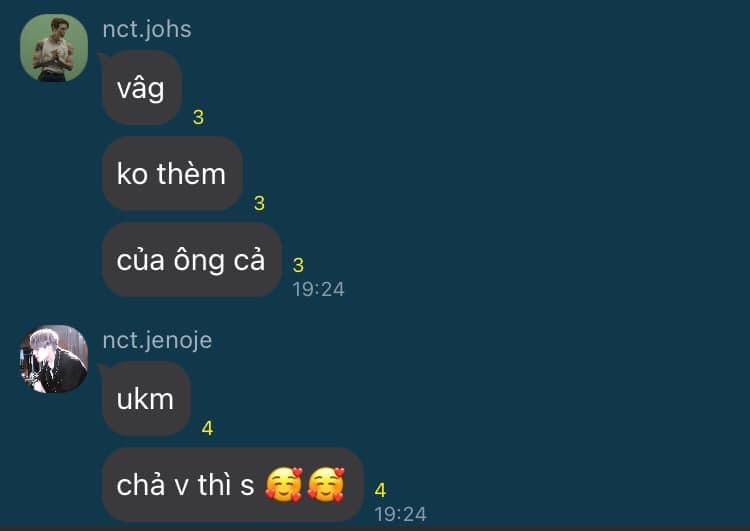750x531 pixels.
Task: Tap second smiling-hearts emoji in message
Action: [x=326, y=485]
